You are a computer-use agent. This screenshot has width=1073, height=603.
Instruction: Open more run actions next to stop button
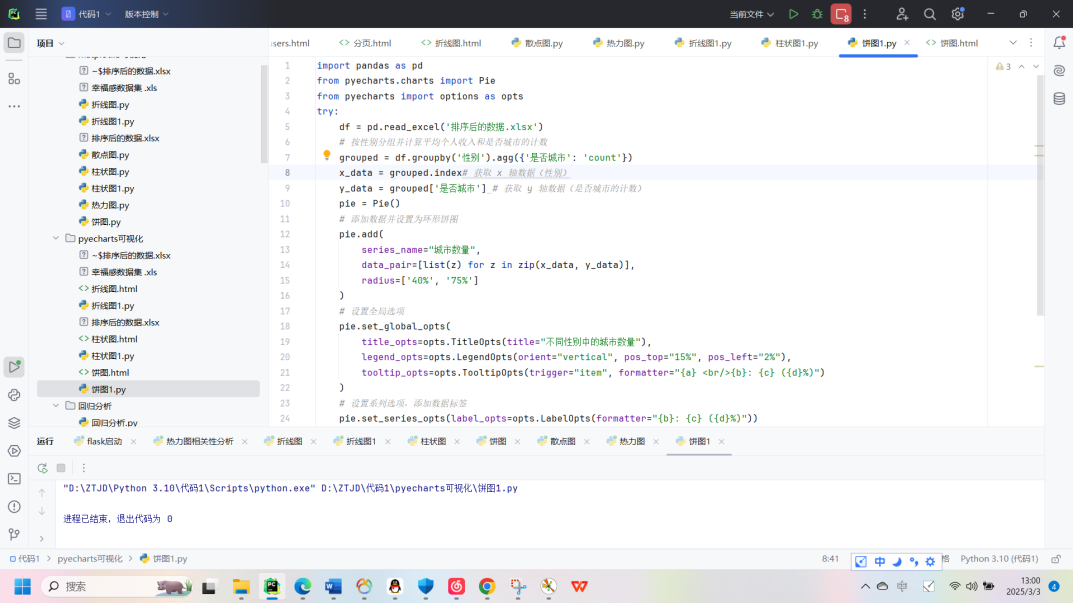click(865, 14)
